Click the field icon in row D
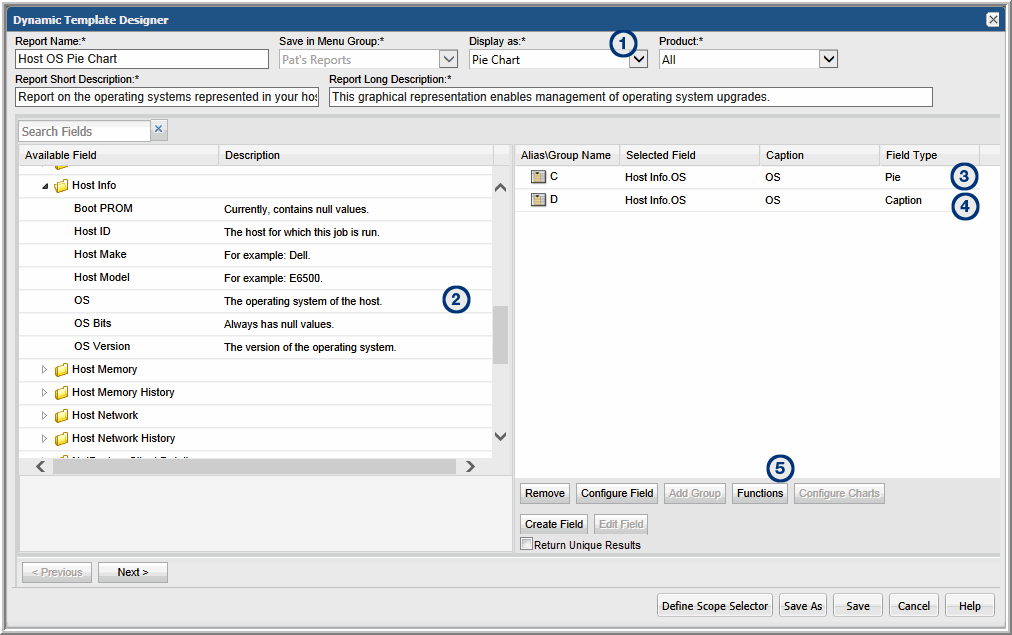Viewport: 1012px width, 635px height. pos(538,200)
